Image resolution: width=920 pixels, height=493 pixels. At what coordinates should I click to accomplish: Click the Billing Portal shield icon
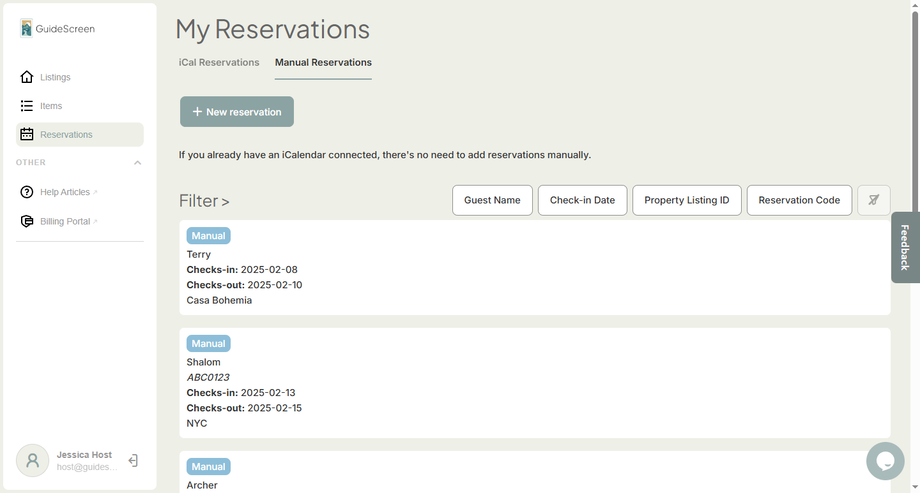click(x=26, y=221)
